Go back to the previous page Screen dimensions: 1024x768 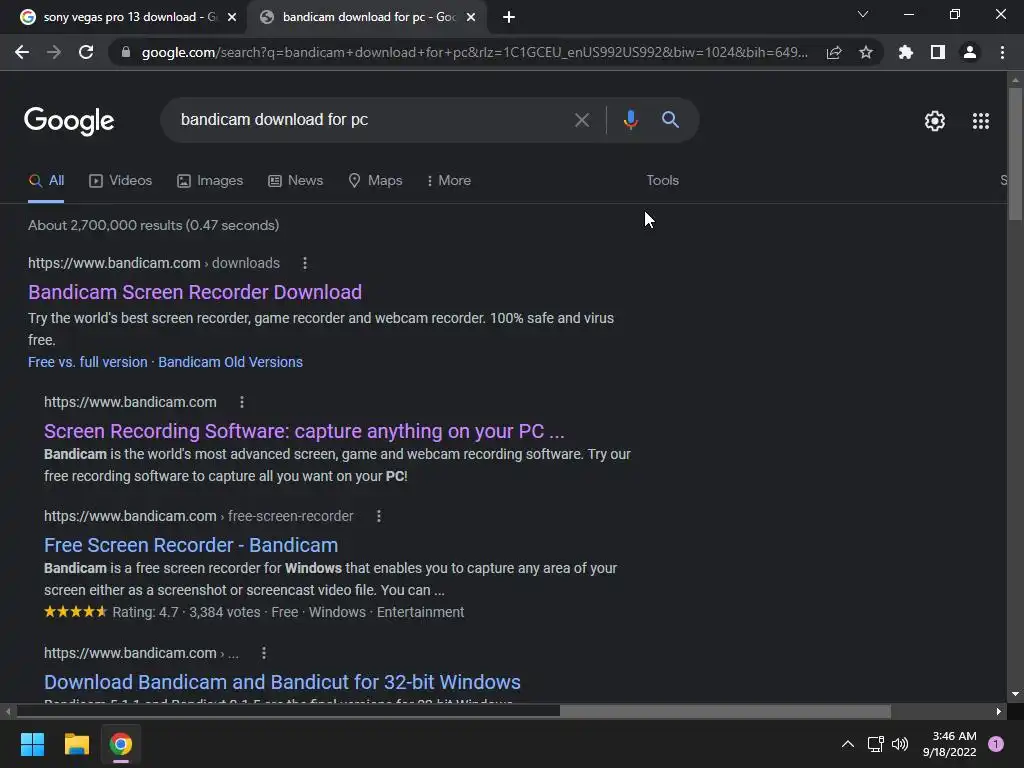pyautogui.click(x=22, y=52)
